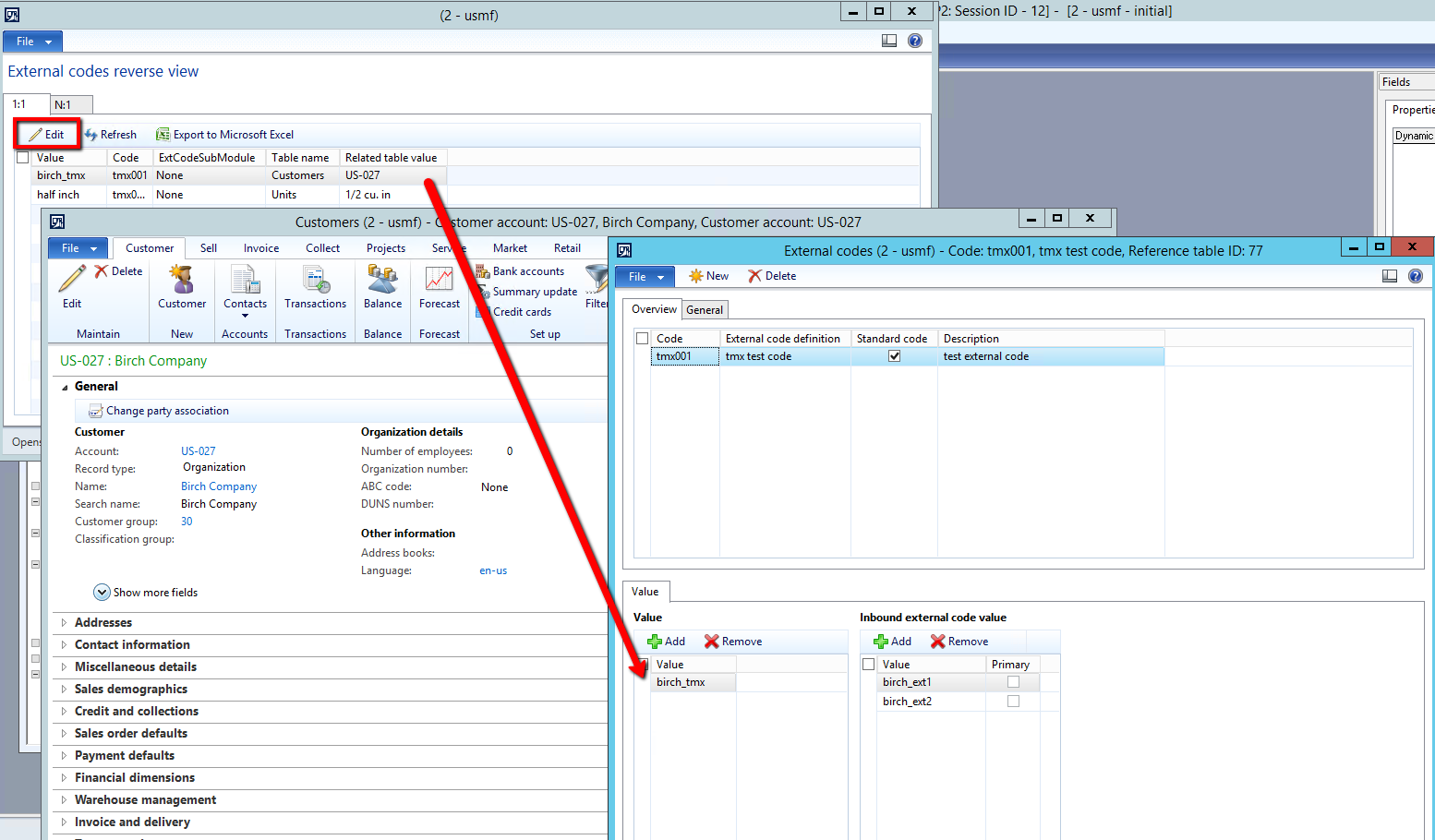Add a Value in the Value grid
Viewport: 1435px width, 840px height.
tap(666, 642)
